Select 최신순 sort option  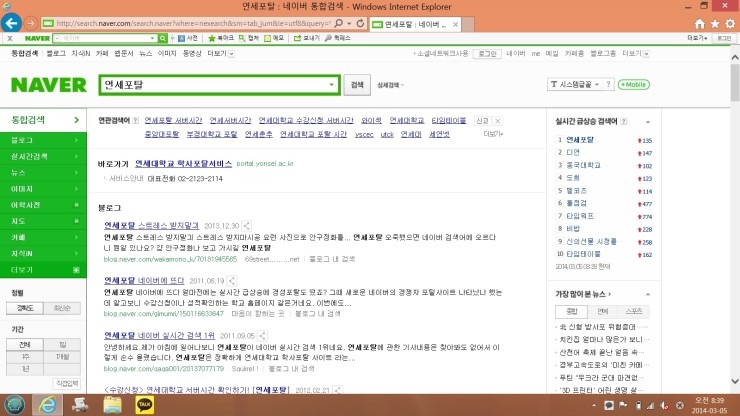tap(62, 308)
